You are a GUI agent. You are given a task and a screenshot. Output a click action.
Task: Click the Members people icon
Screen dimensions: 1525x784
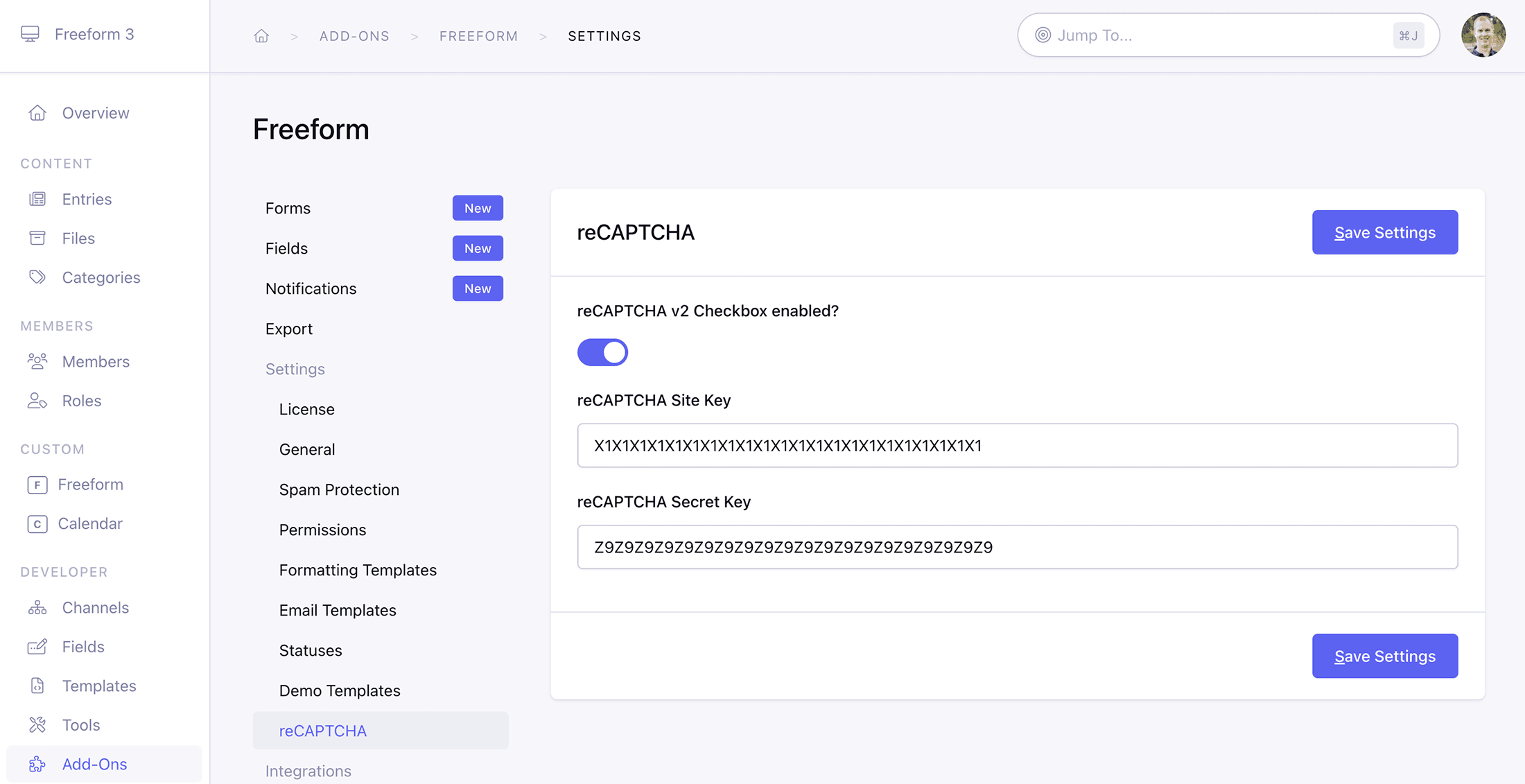click(37, 362)
